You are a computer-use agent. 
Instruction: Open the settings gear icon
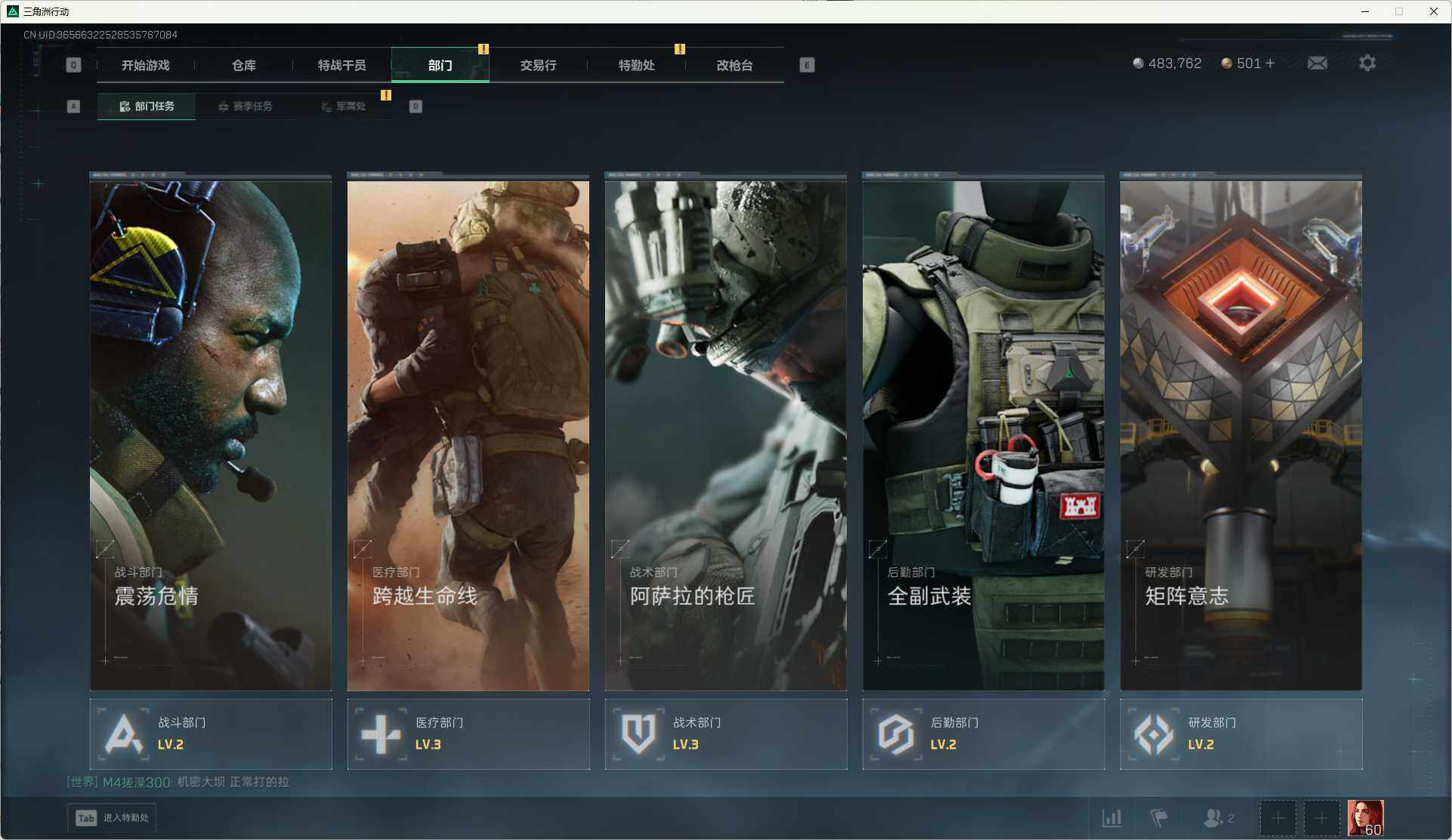(1367, 63)
